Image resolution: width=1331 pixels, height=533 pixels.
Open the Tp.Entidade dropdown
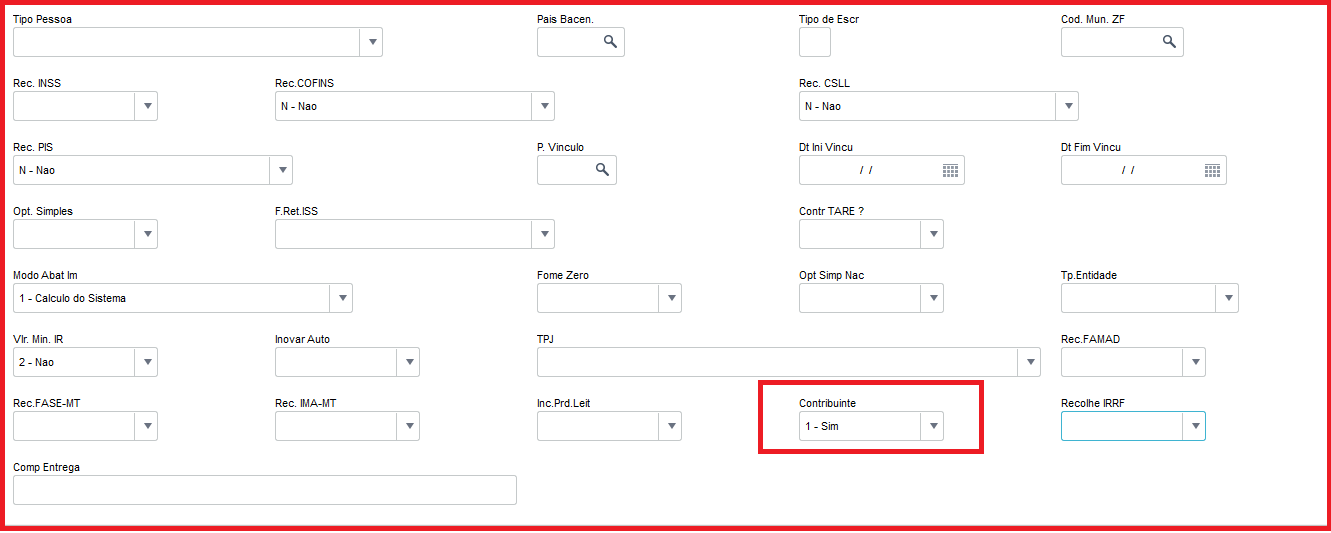click(x=1227, y=298)
